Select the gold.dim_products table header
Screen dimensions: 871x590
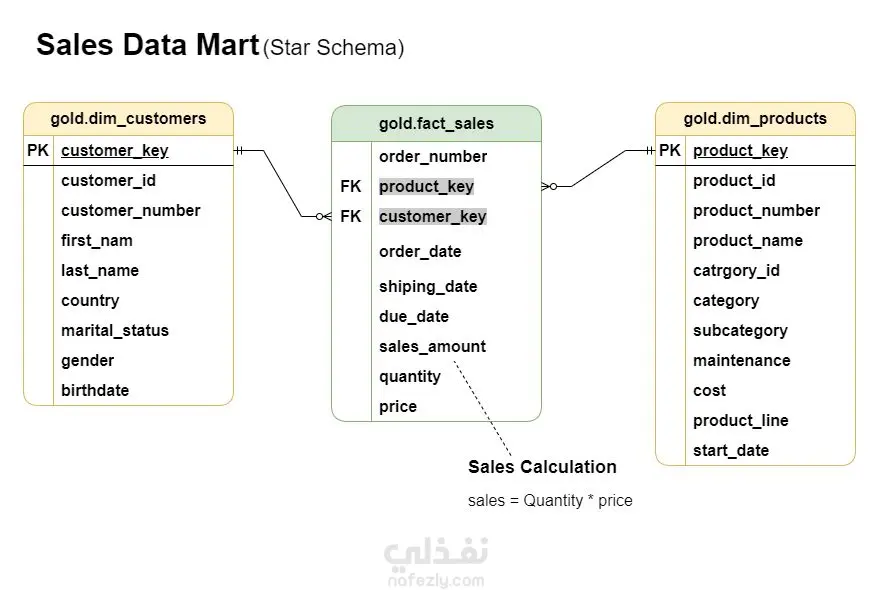(x=755, y=119)
